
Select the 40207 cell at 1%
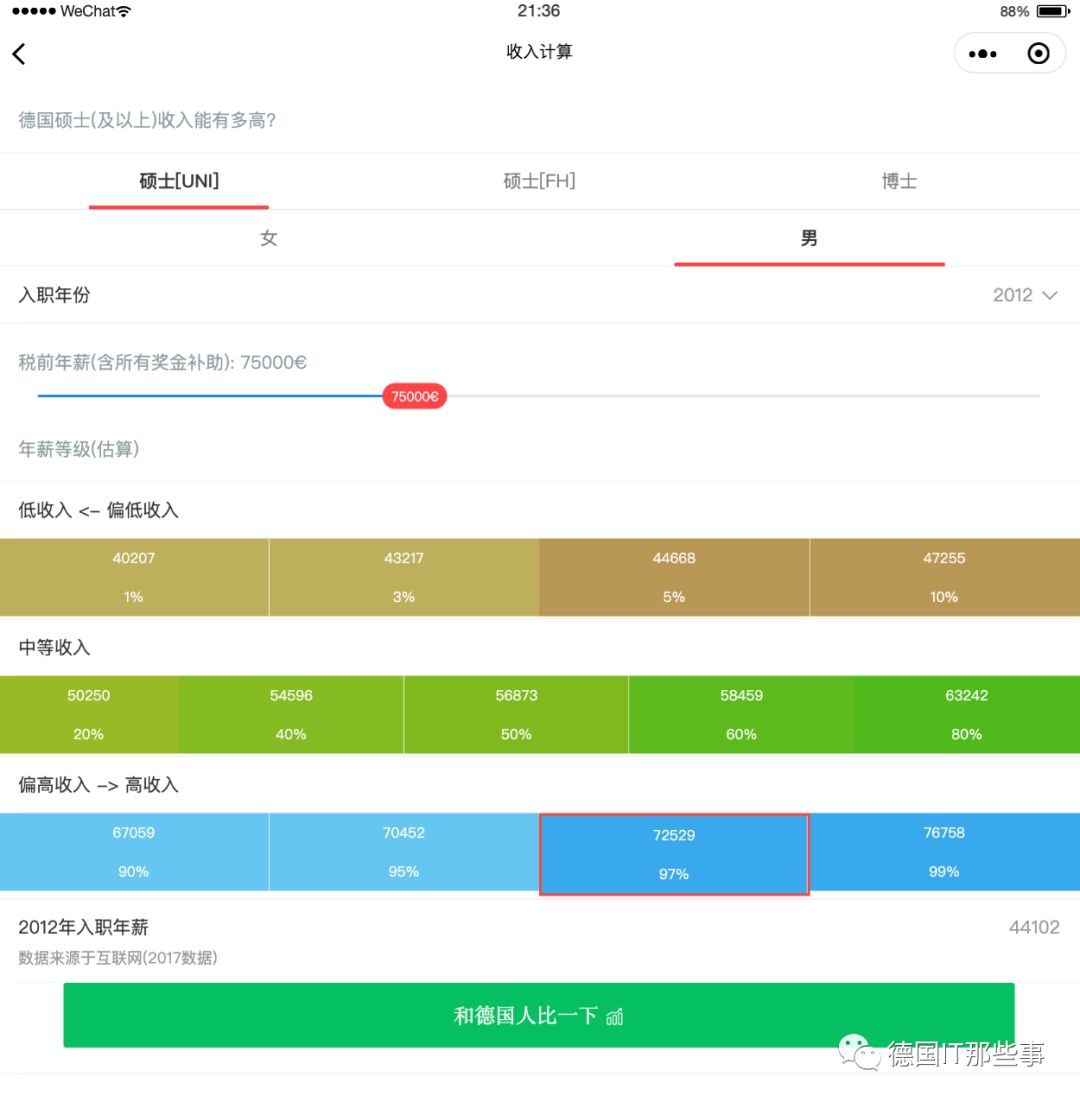[133, 577]
